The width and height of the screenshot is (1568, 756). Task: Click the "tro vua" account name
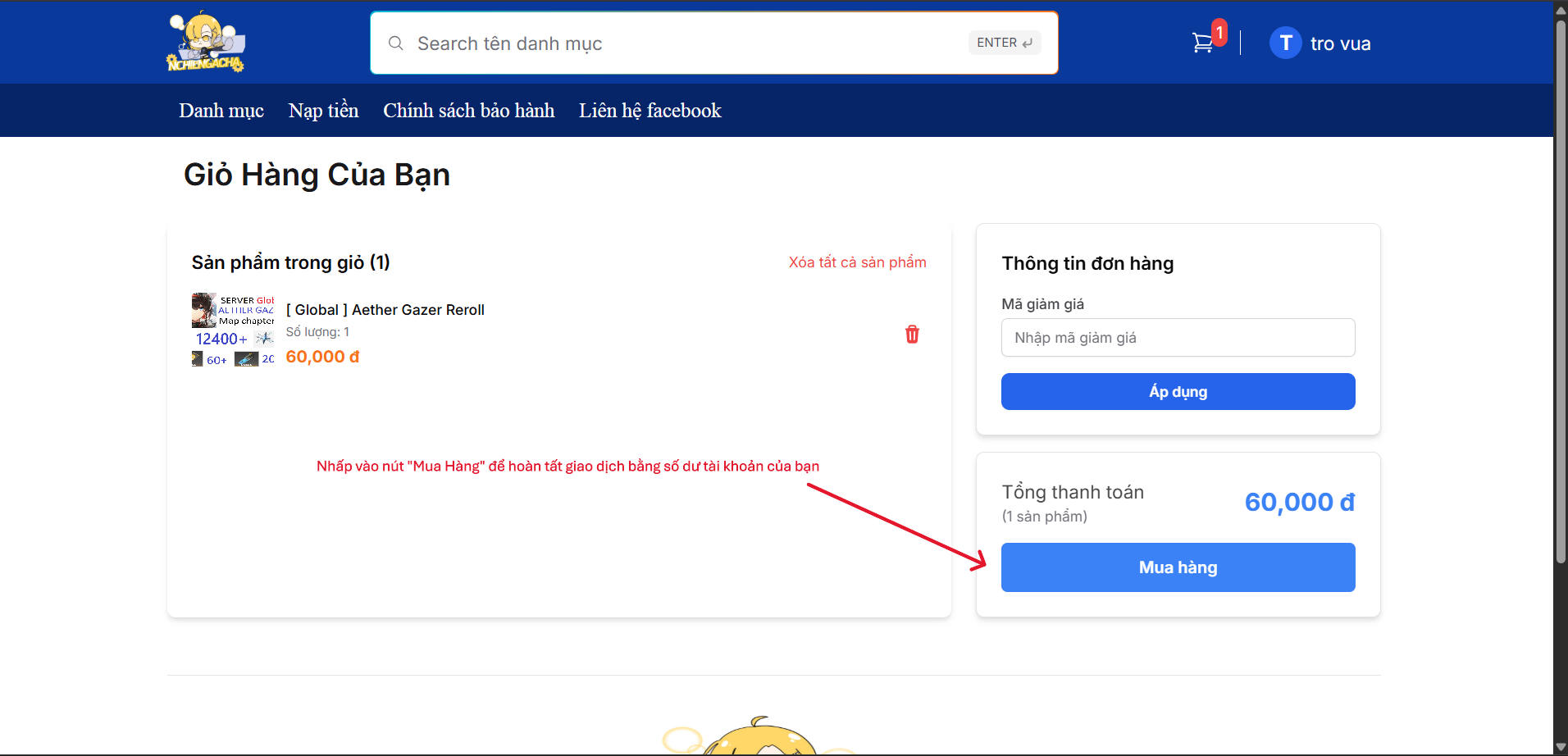pos(1341,43)
